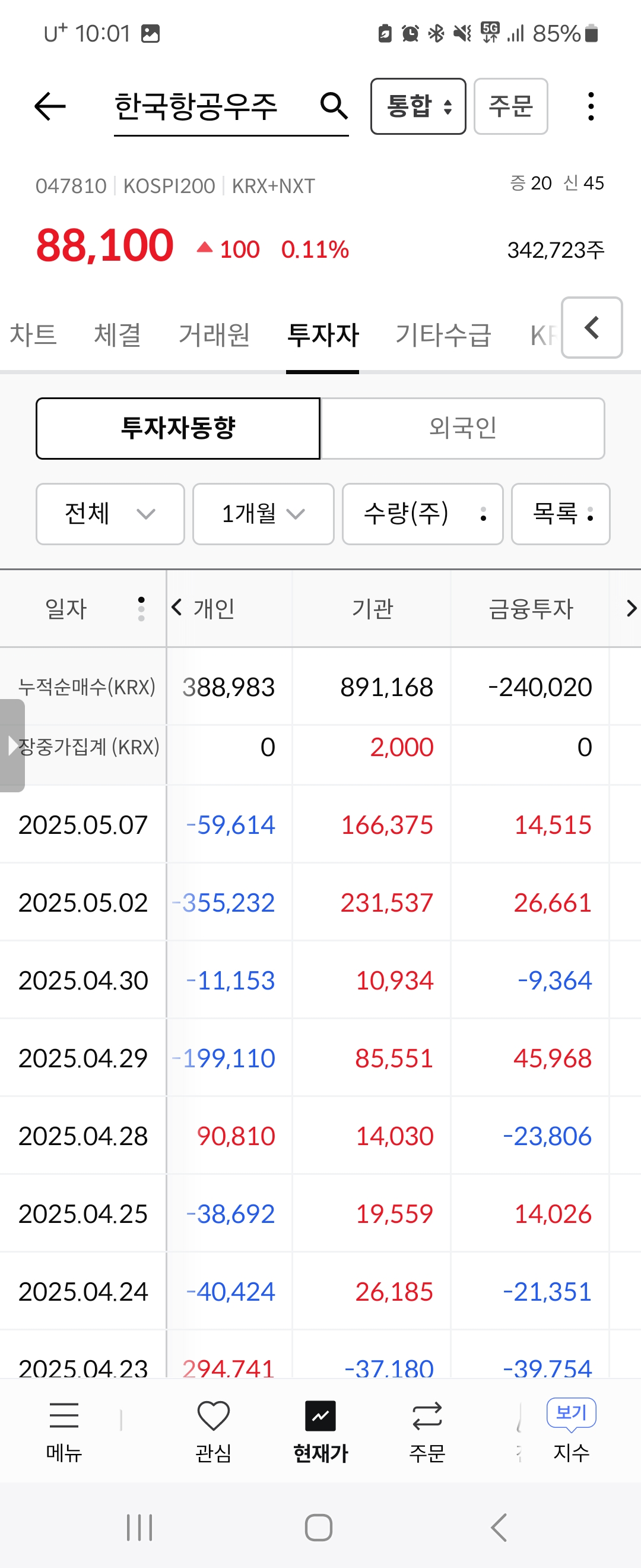Screen dimensions: 641x1568
Task: Select the 외국인 segment
Action: tap(463, 428)
